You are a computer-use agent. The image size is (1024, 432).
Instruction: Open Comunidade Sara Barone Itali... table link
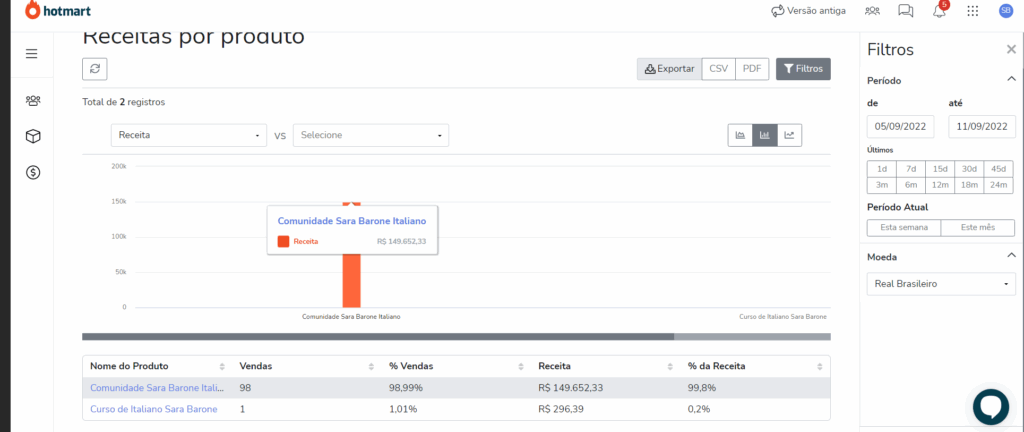pos(157,388)
